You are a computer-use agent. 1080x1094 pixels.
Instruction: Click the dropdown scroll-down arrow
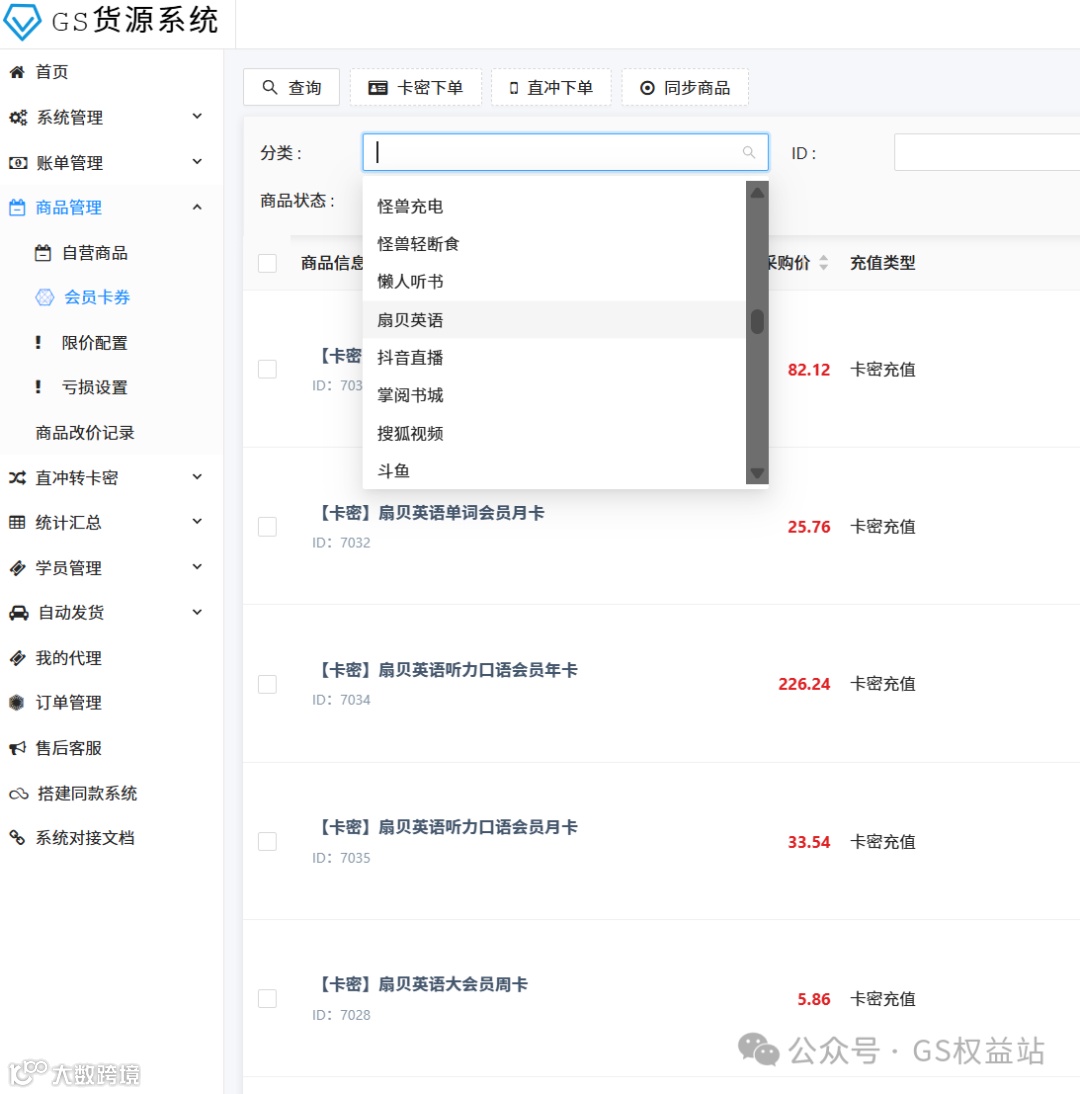[757, 473]
